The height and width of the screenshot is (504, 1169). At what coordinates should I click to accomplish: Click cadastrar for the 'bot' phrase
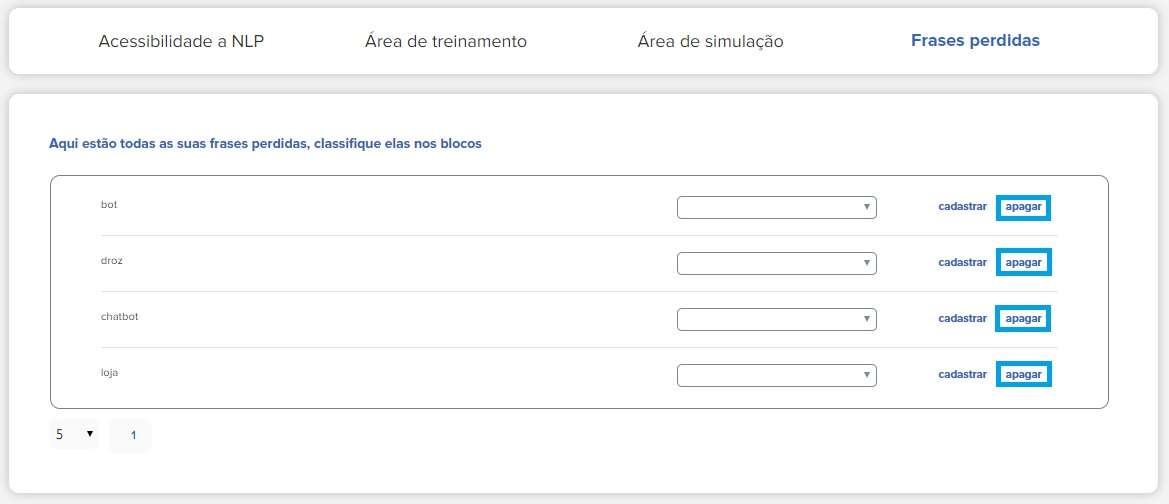(x=962, y=207)
